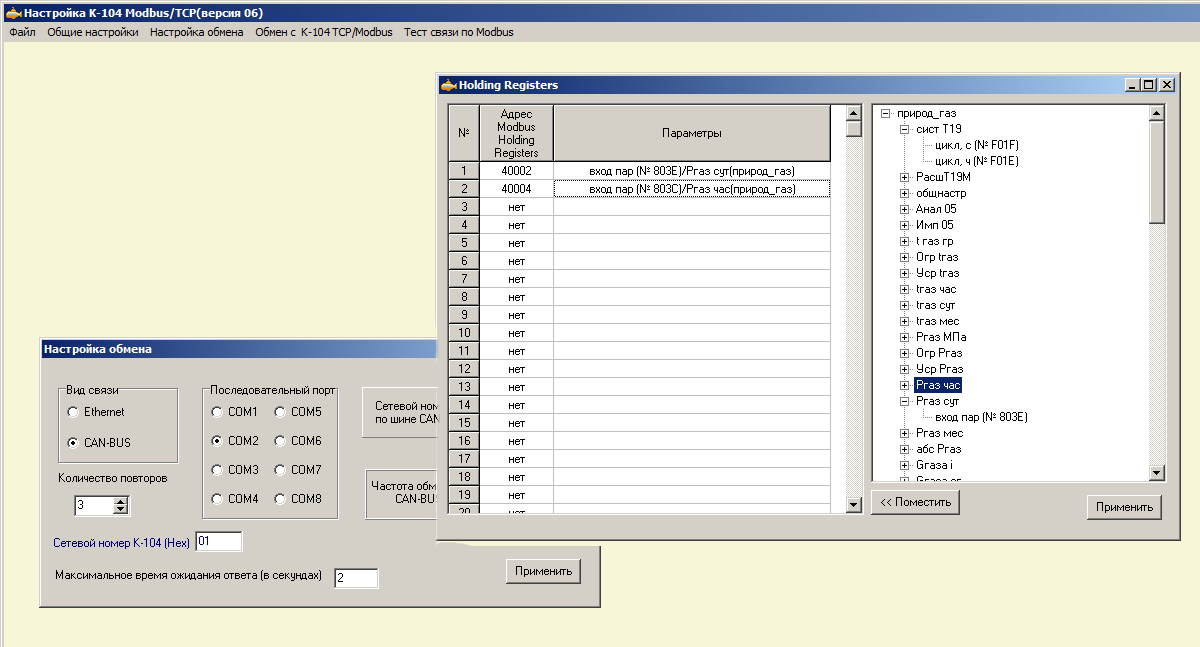The image size is (1200, 647).
Task: Open the Общие настройки menu
Action: point(93,32)
